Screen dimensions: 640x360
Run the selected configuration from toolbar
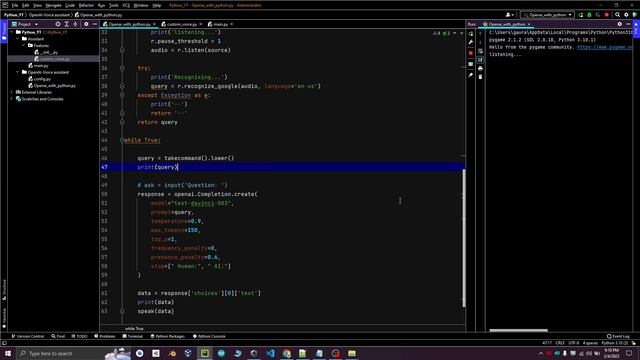[x=581, y=15]
